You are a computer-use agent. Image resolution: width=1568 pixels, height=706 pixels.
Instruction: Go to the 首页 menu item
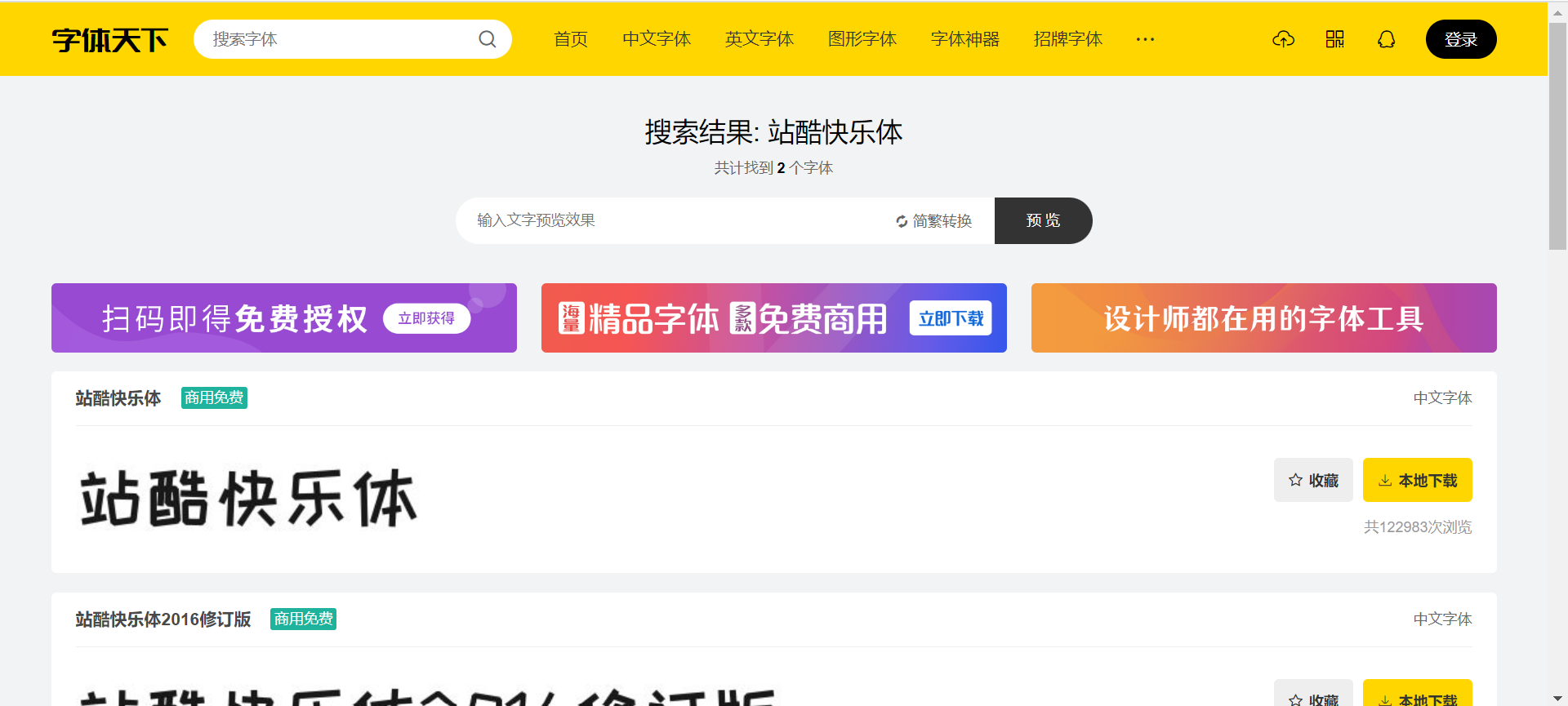571,39
